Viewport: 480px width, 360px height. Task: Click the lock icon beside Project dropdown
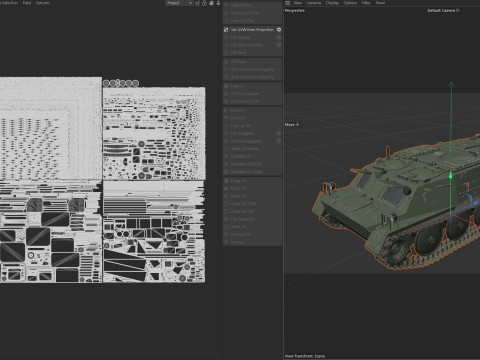(204, 3)
